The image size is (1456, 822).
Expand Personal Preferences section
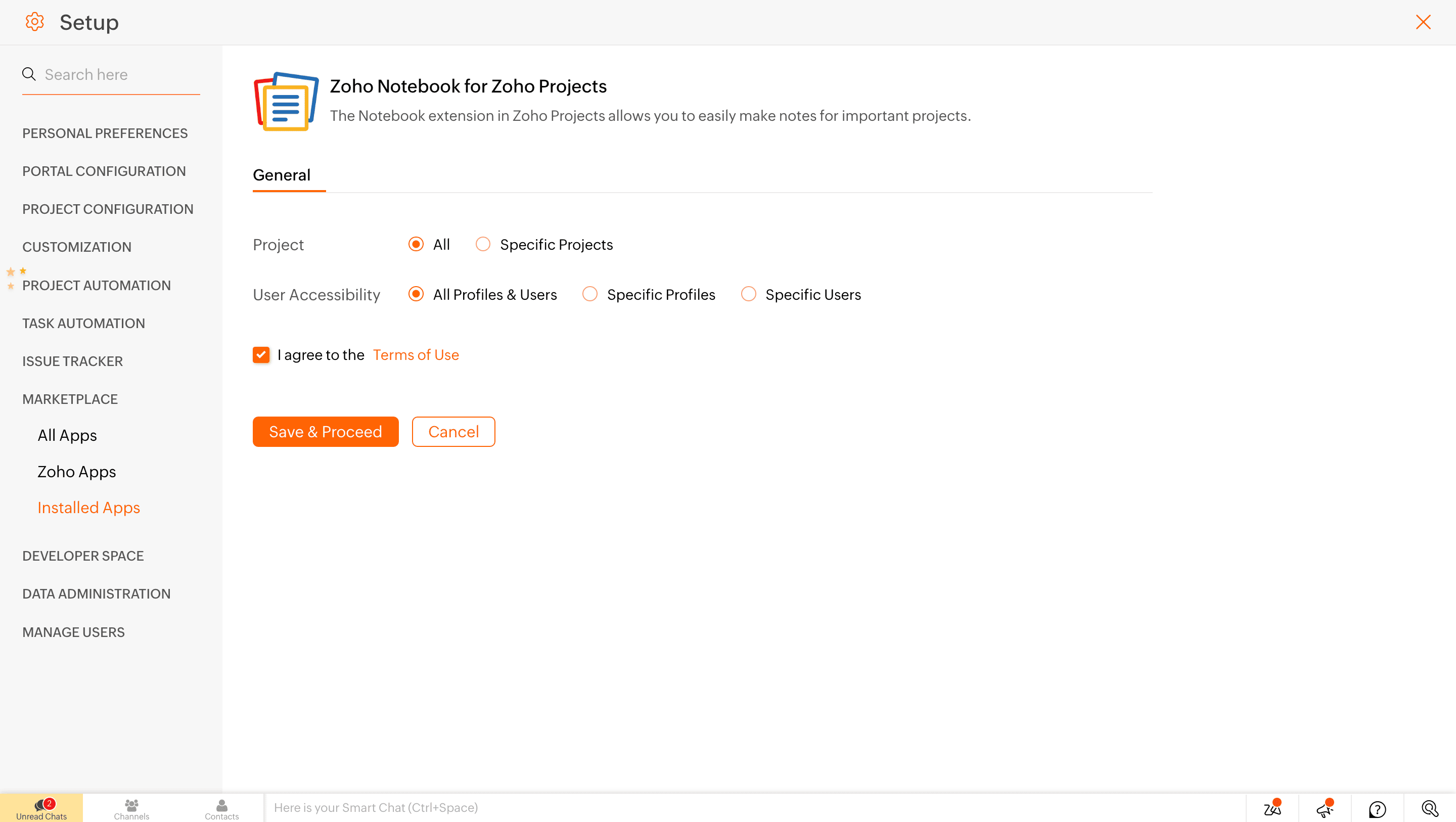pyautogui.click(x=105, y=133)
